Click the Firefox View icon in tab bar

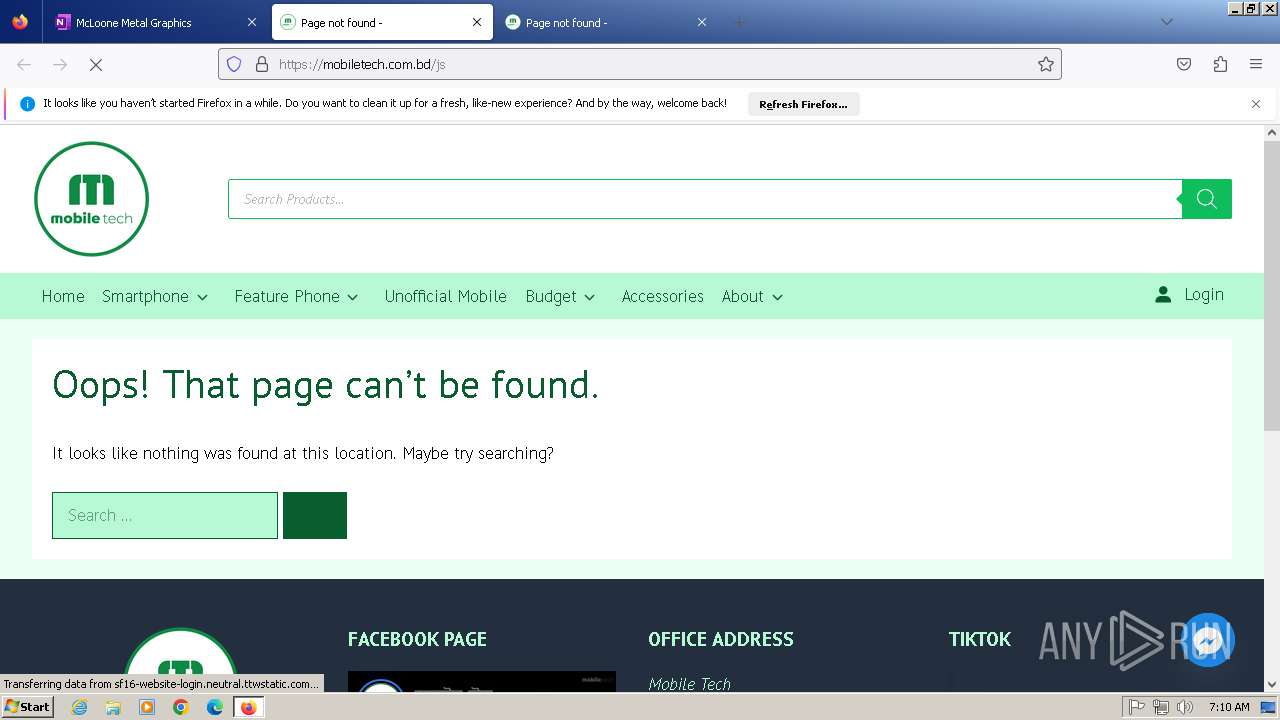[20, 22]
